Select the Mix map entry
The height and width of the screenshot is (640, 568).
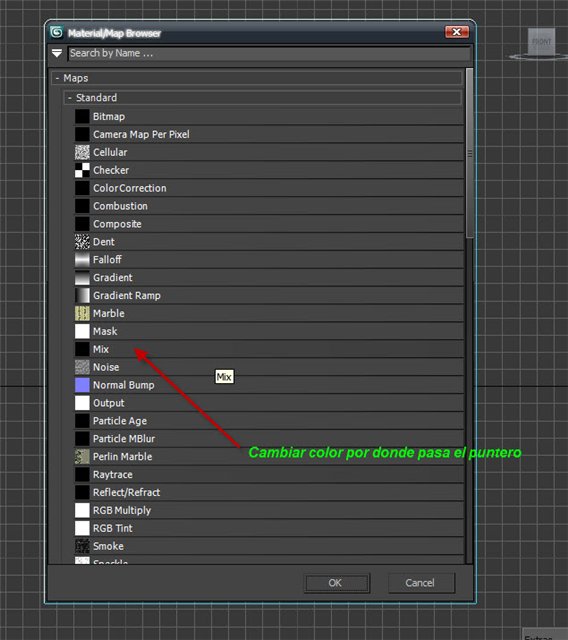tap(269, 349)
